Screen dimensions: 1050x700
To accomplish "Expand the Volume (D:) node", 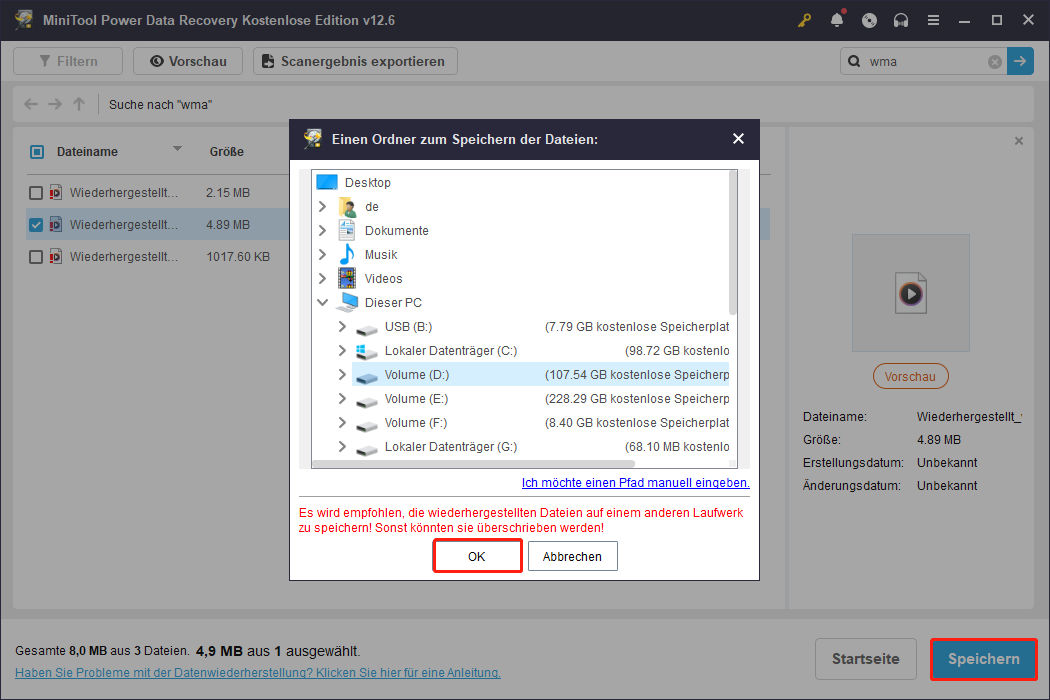I will [x=342, y=375].
